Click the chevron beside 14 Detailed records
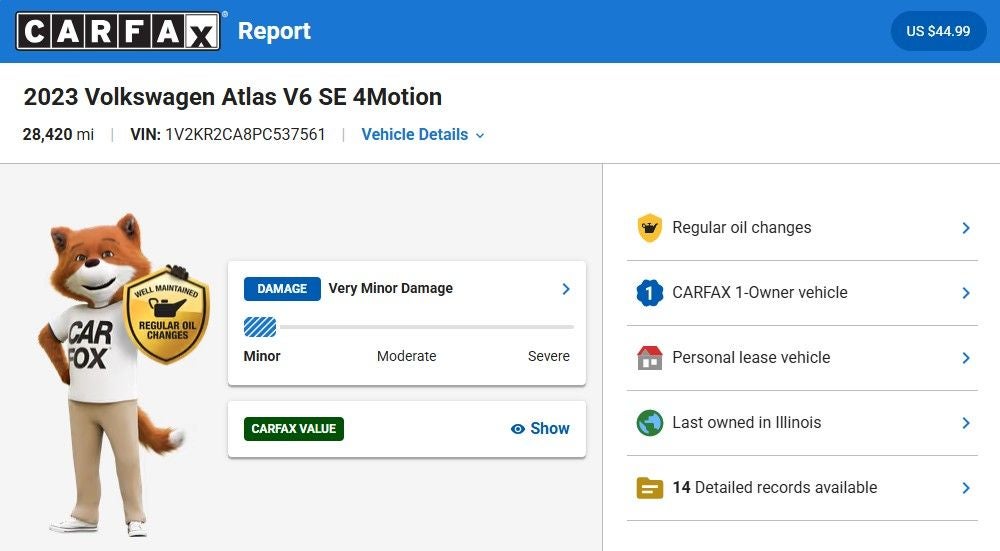 (965, 488)
